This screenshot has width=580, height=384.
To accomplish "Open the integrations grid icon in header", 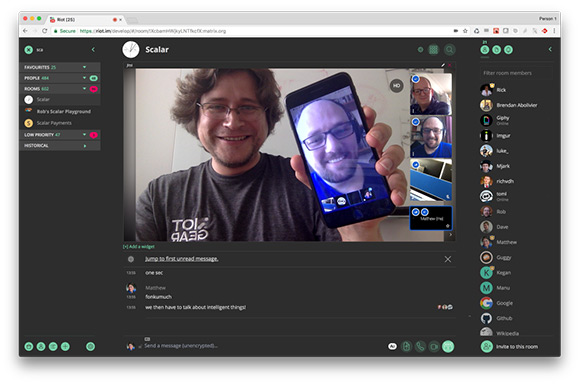I will (x=433, y=50).
